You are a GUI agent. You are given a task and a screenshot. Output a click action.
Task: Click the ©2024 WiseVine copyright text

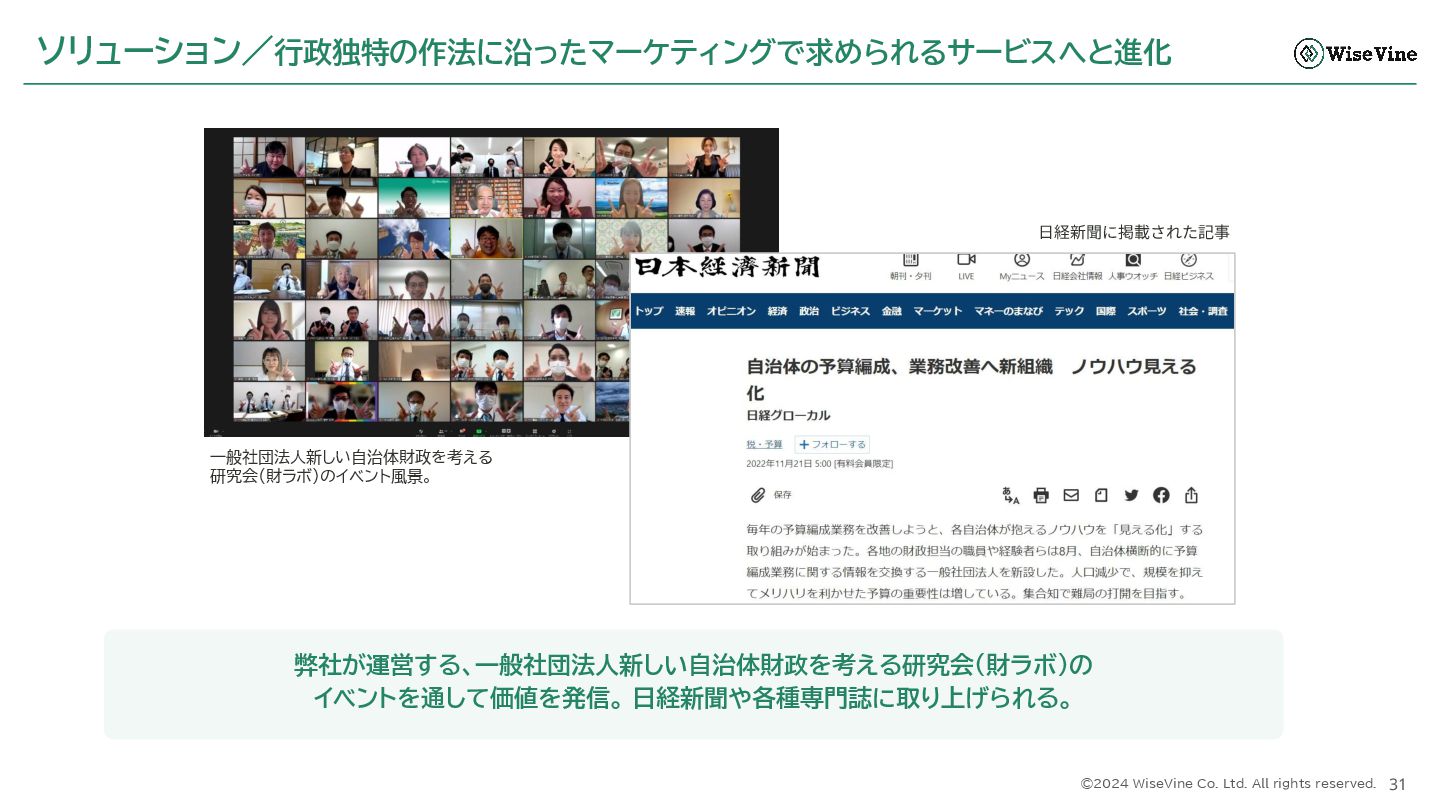pos(1228,784)
